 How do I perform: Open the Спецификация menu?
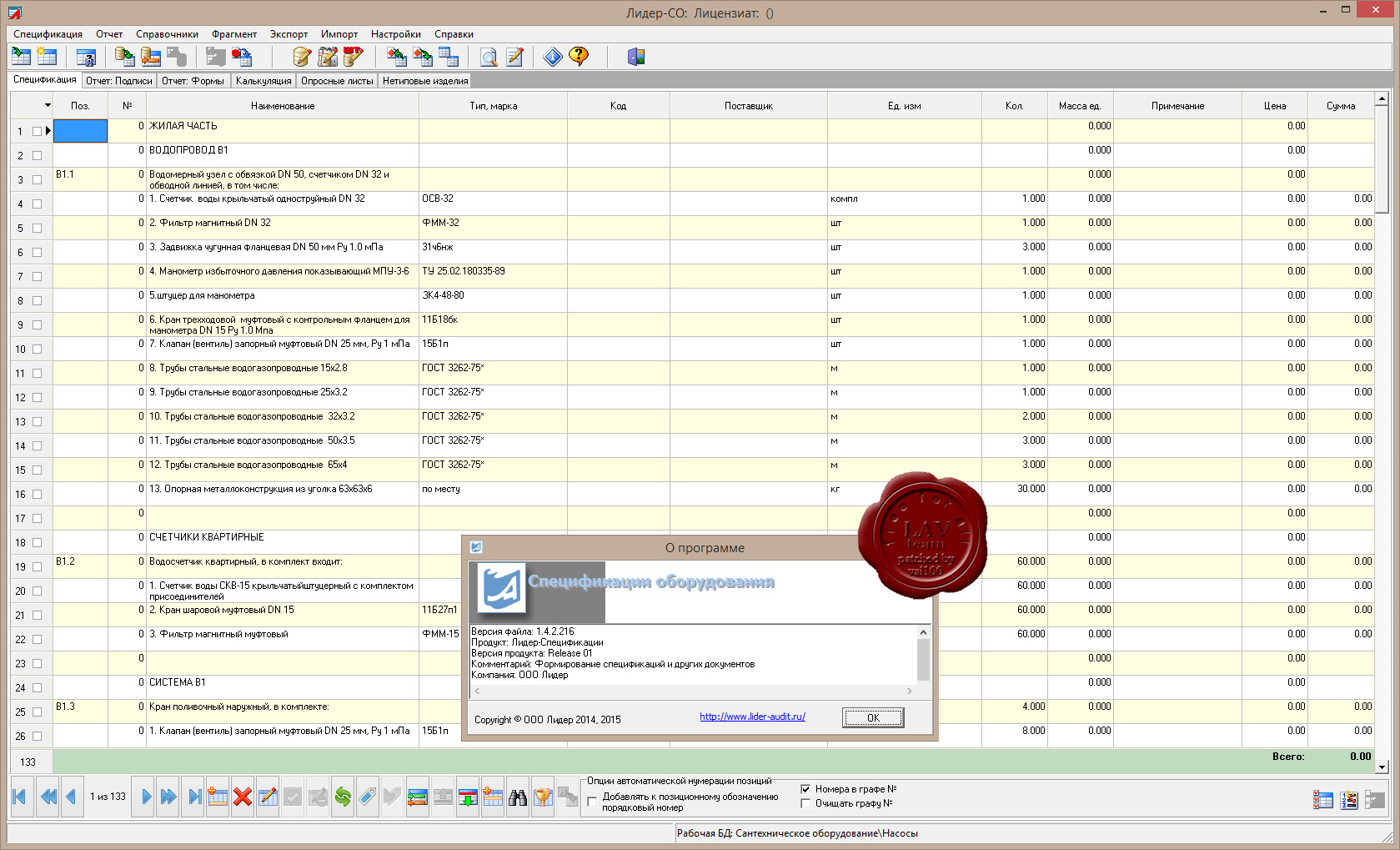[48, 34]
